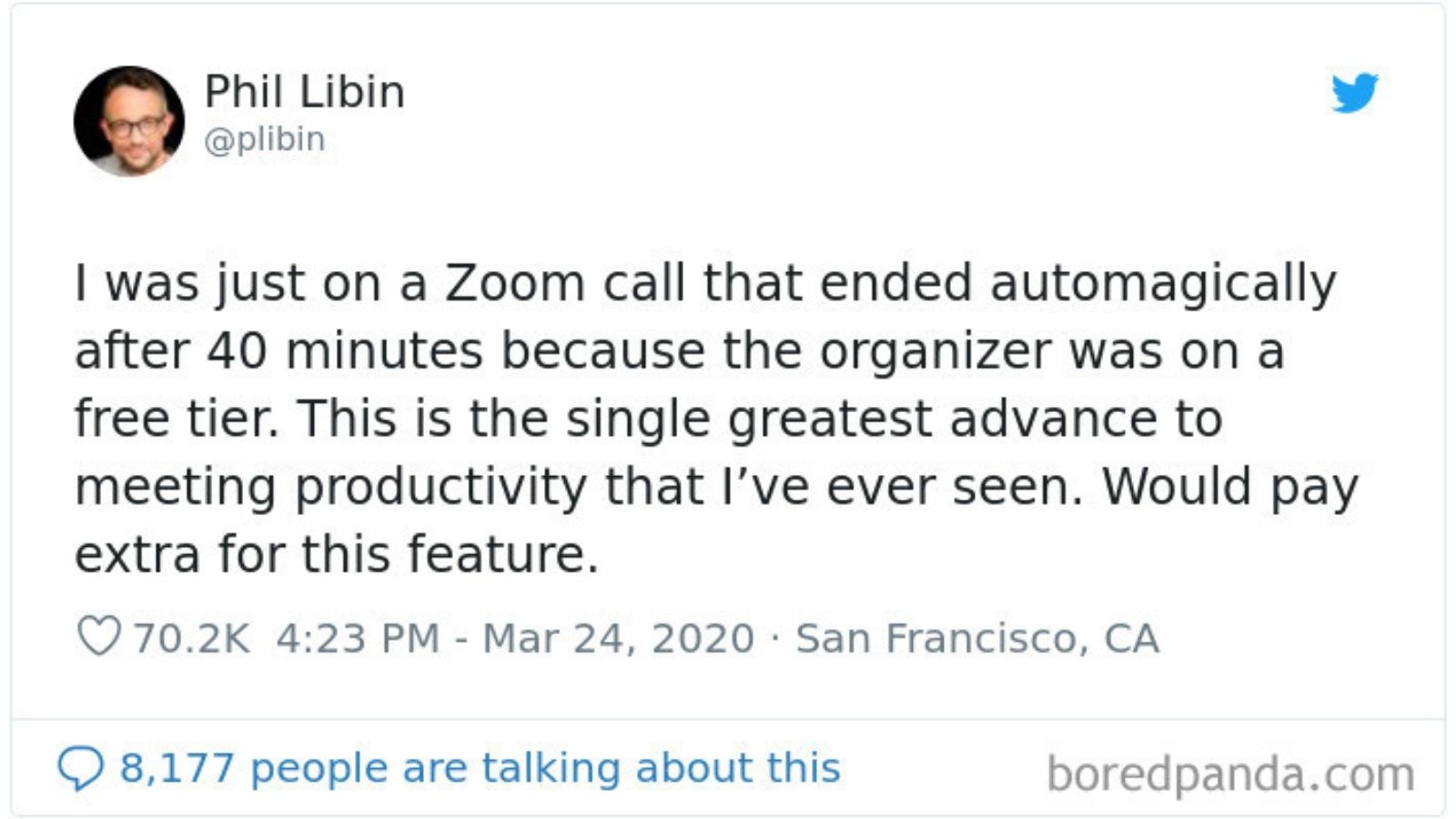Click 'meeting productivity' in the tweet text
The height and width of the screenshot is (819, 1456).
coord(331,488)
